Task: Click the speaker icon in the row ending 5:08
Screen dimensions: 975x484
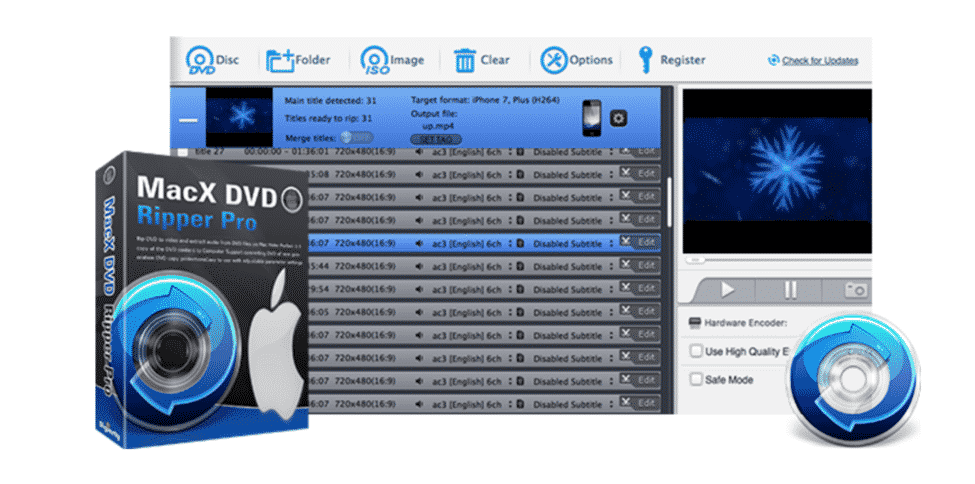Action: (420, 175)
